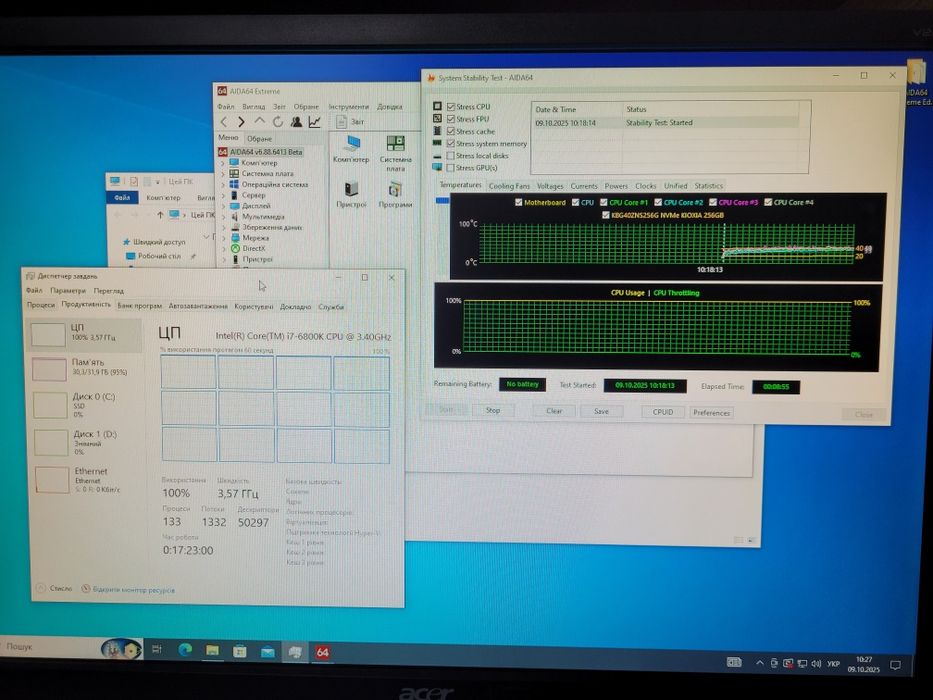Toggle CPU Core #3 graph checkbox
933x700 pixels.
[x=713, y=202]
